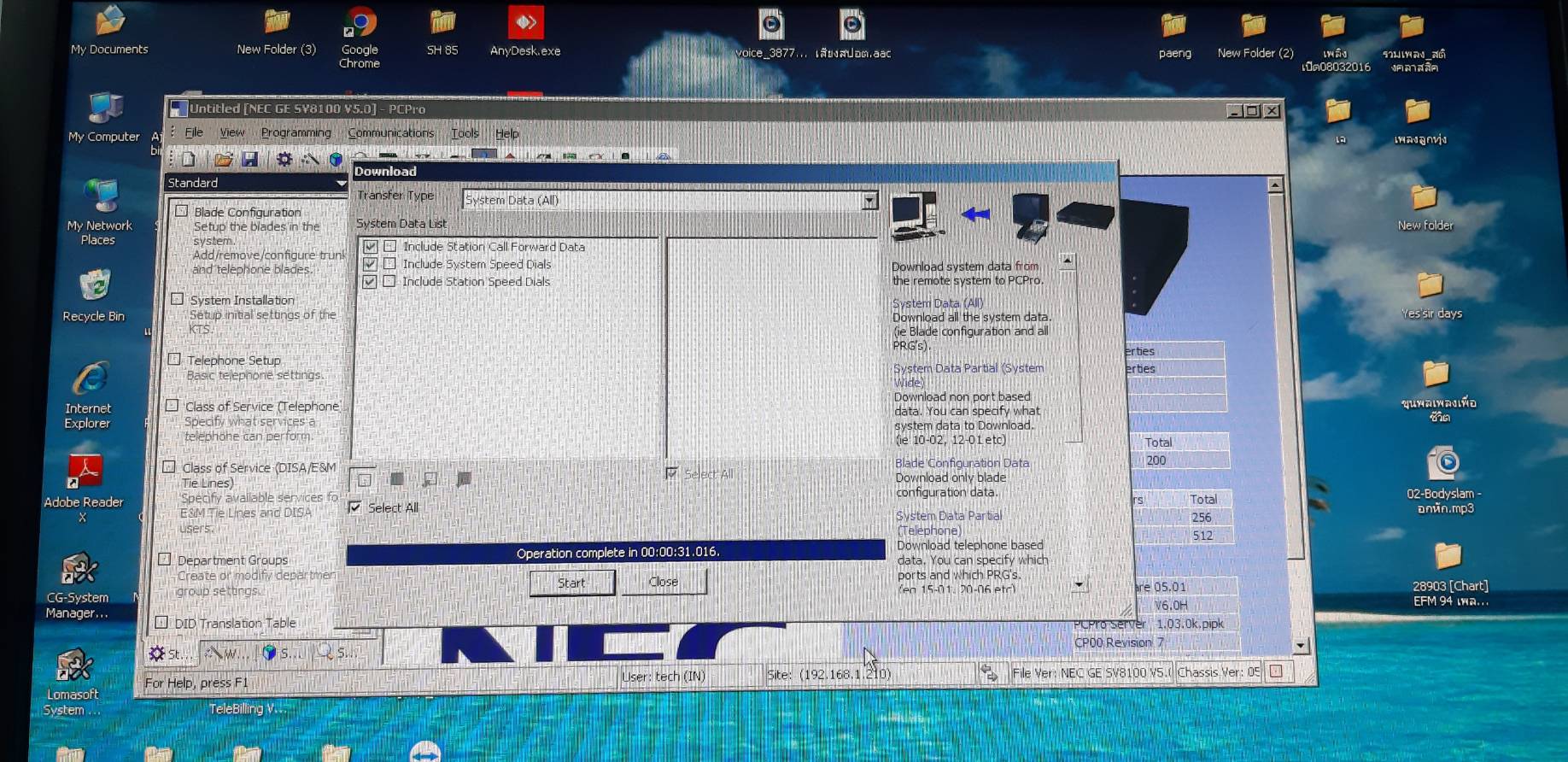Click fourth icon below System Data List
Viewport: 1568px width, 762px height.
point(463,479)
